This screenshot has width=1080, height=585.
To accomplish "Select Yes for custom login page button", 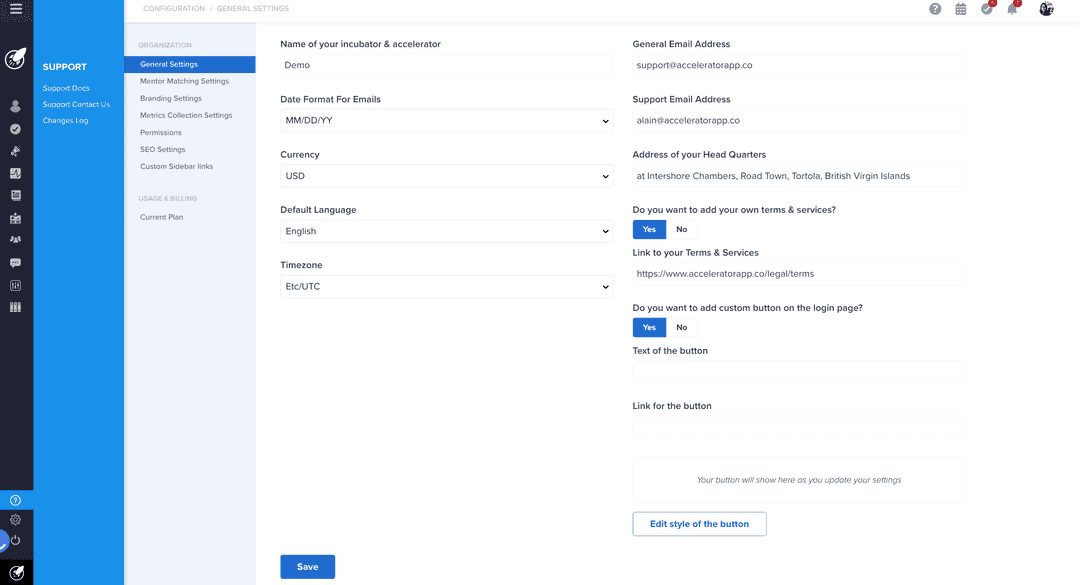I will [649, 327].
